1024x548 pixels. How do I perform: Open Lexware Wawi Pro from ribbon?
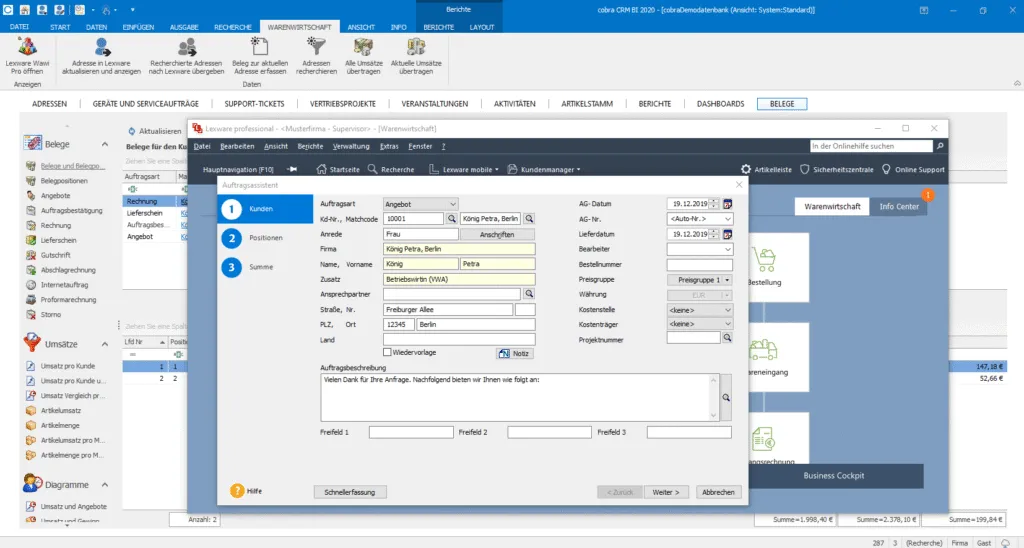tap(27, 56)
